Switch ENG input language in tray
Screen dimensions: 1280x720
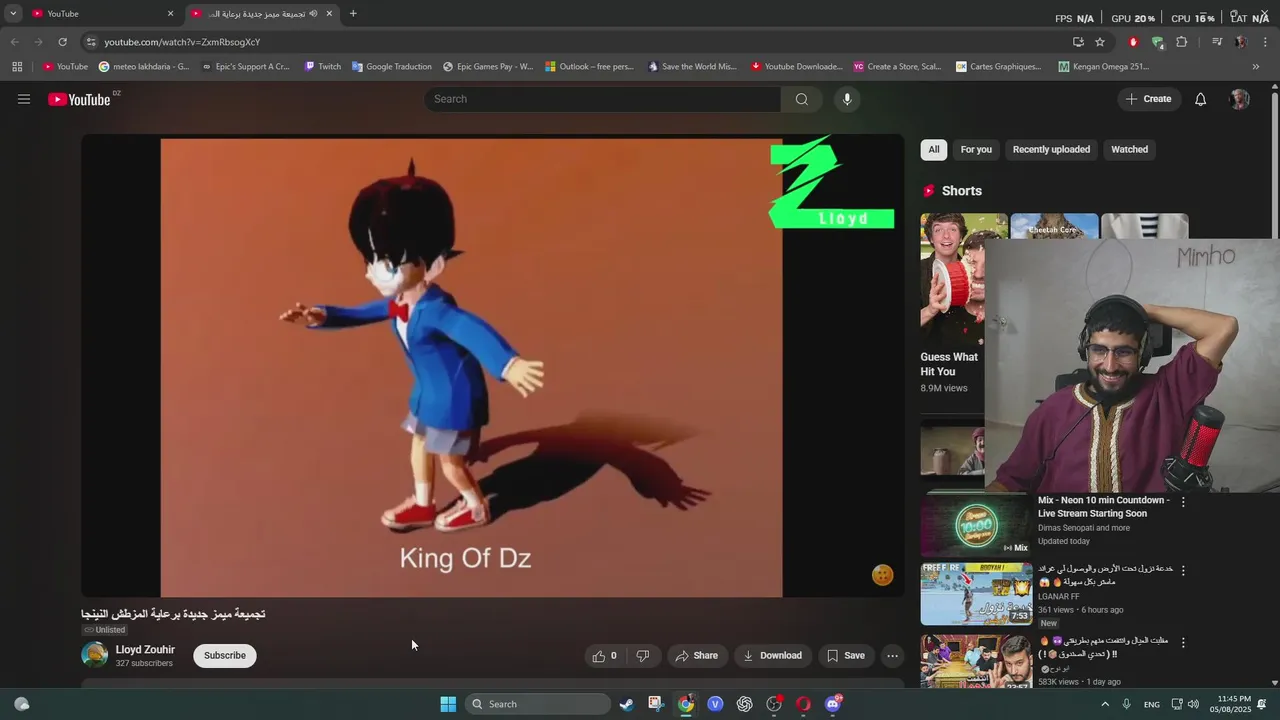click(x=1152, y=704)
